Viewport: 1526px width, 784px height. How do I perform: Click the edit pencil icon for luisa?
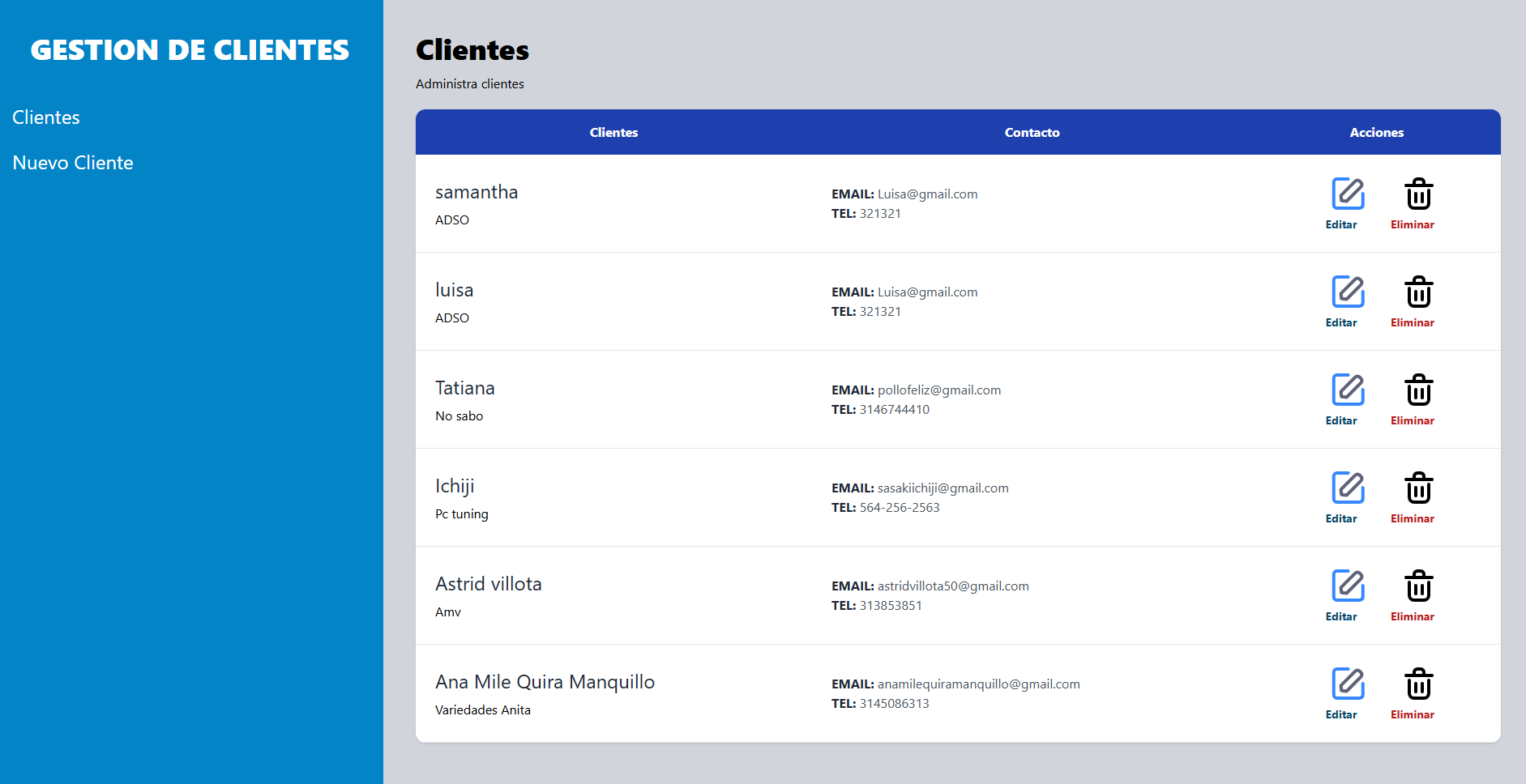[x=1348, y=292]
